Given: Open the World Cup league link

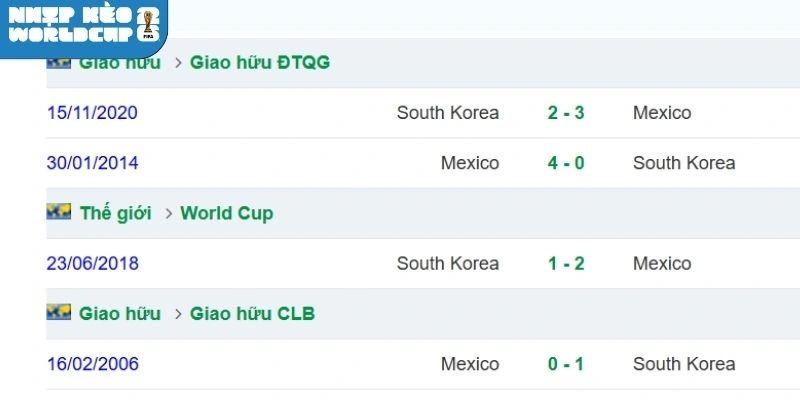Looking at the screenshot, I should (226, 213).
